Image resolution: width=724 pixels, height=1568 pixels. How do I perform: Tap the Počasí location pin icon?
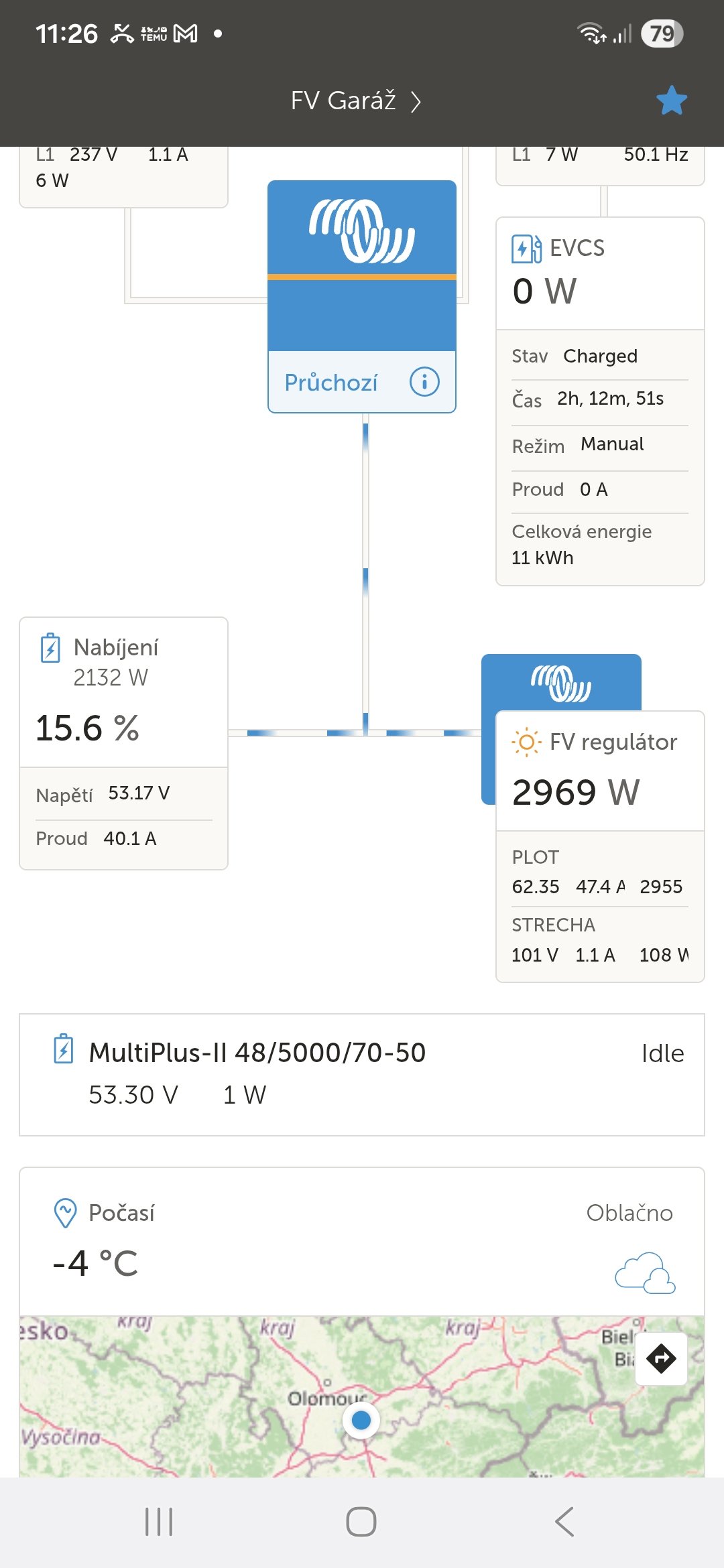coord(65,1214)
